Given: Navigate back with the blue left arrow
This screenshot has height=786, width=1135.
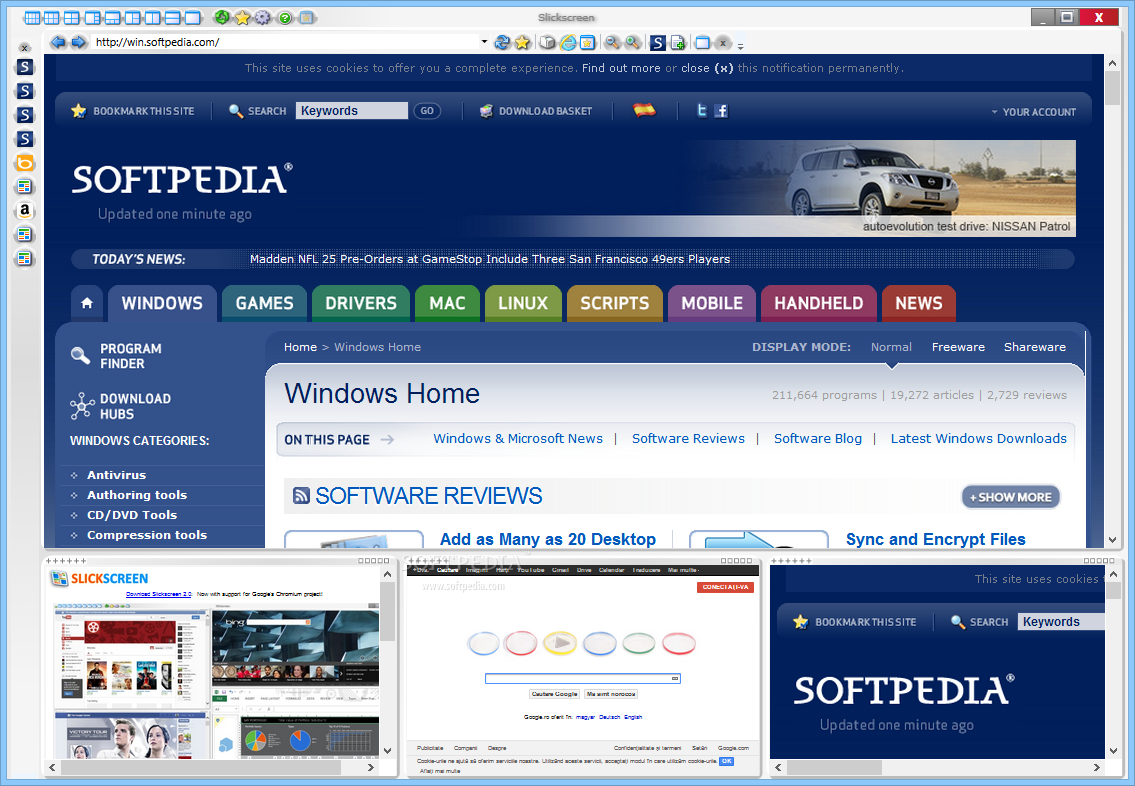Looking at the screenshot, I should coord(58,42).
